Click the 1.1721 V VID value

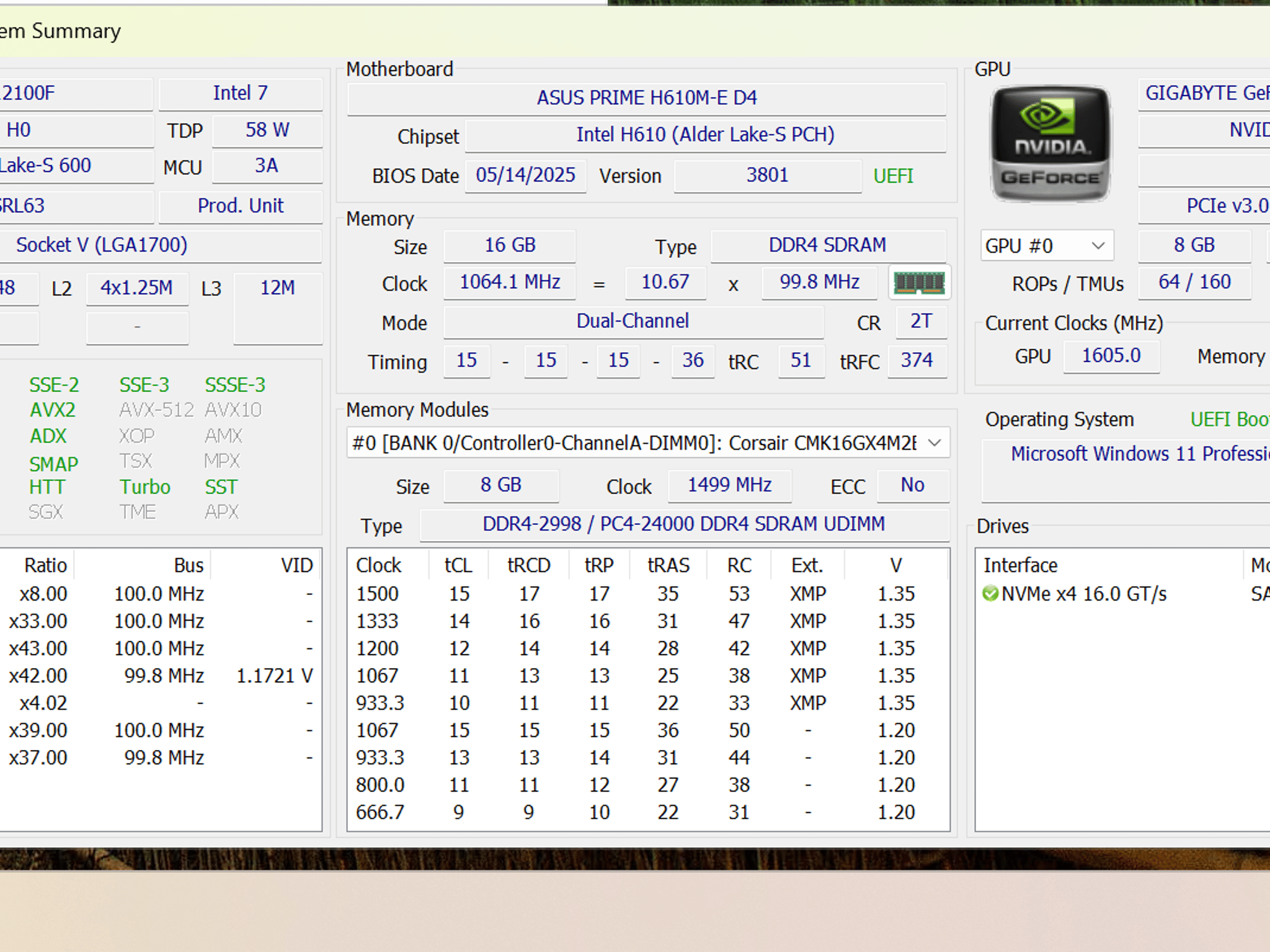275,676
